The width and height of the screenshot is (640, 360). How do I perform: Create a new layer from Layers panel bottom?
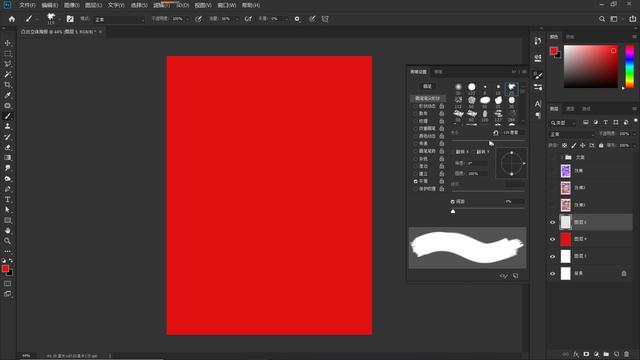(x=616, y=354)
